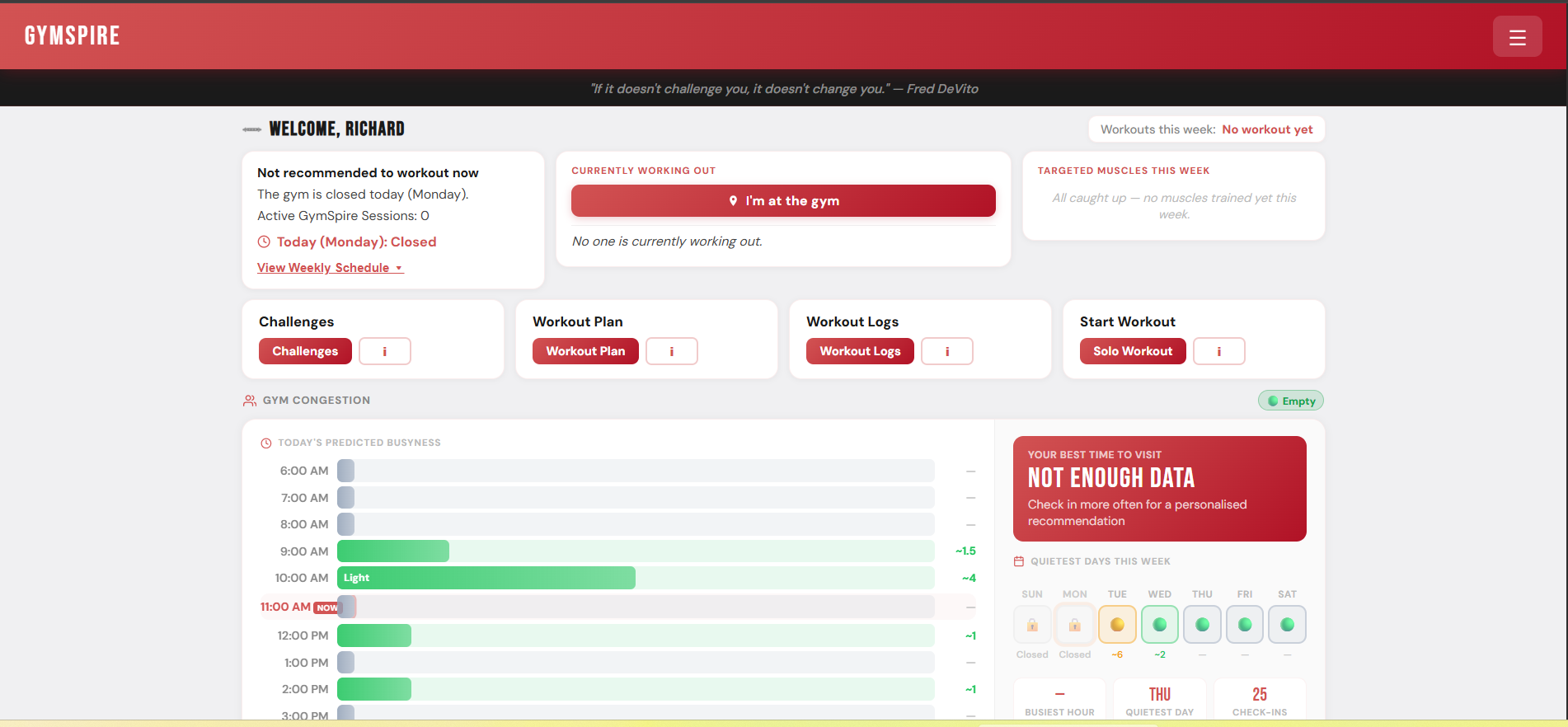Select Thursday green busyness tile
This screenshot has width=1568, height=727.
pos(1202,625)
